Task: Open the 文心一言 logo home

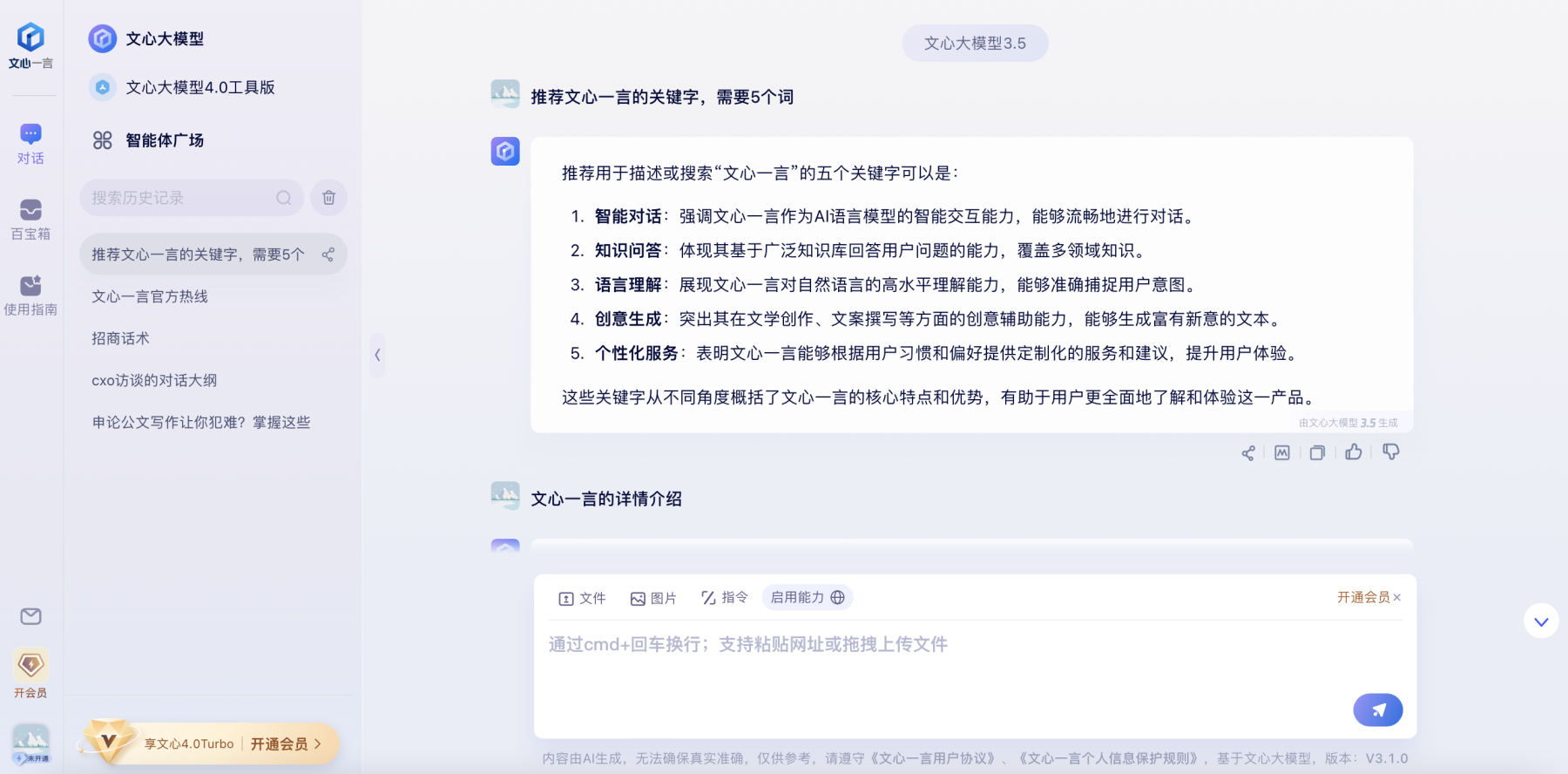Action: [30, 45]
